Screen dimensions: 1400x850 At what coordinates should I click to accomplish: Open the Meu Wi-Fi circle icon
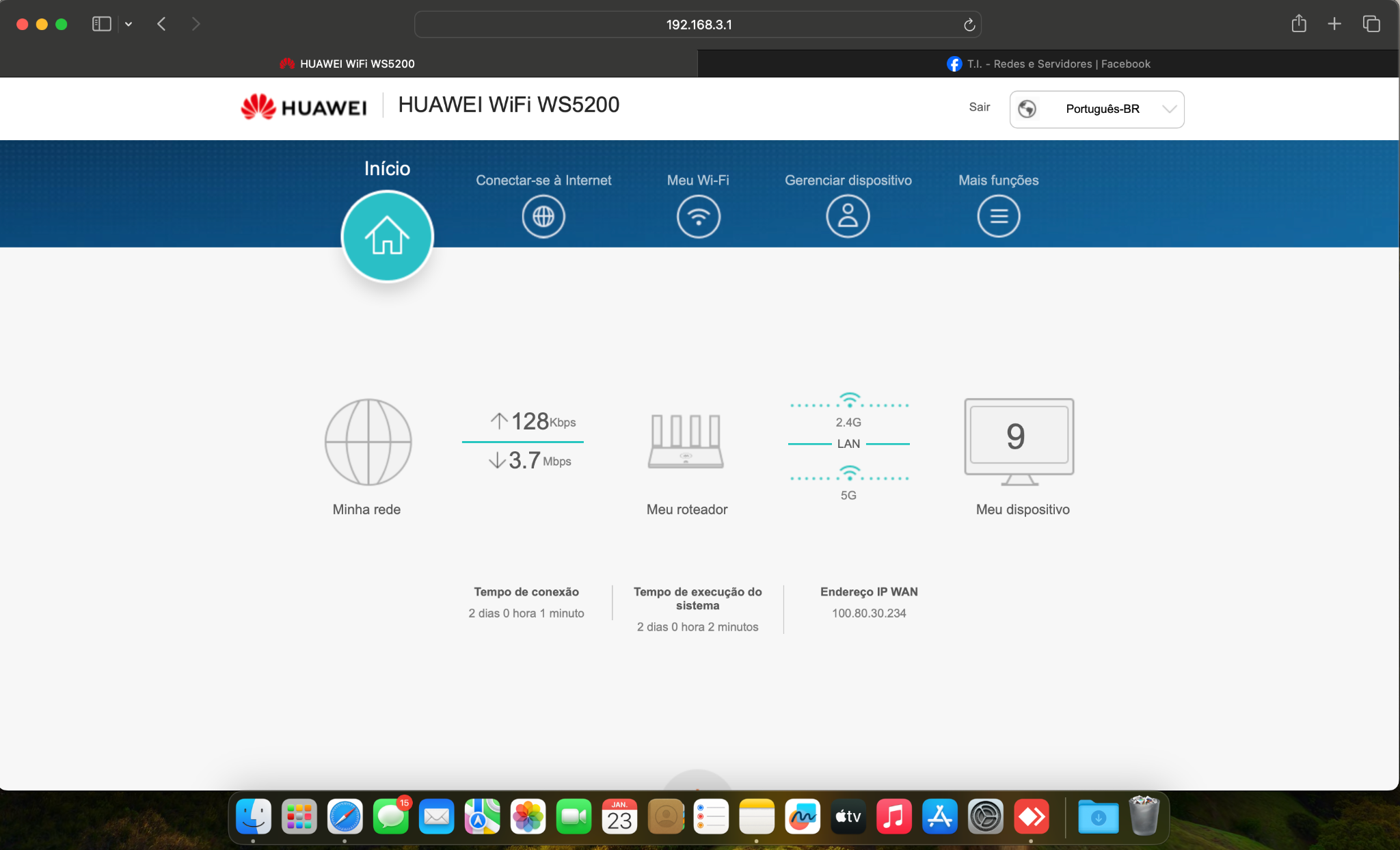coord(698,217)
